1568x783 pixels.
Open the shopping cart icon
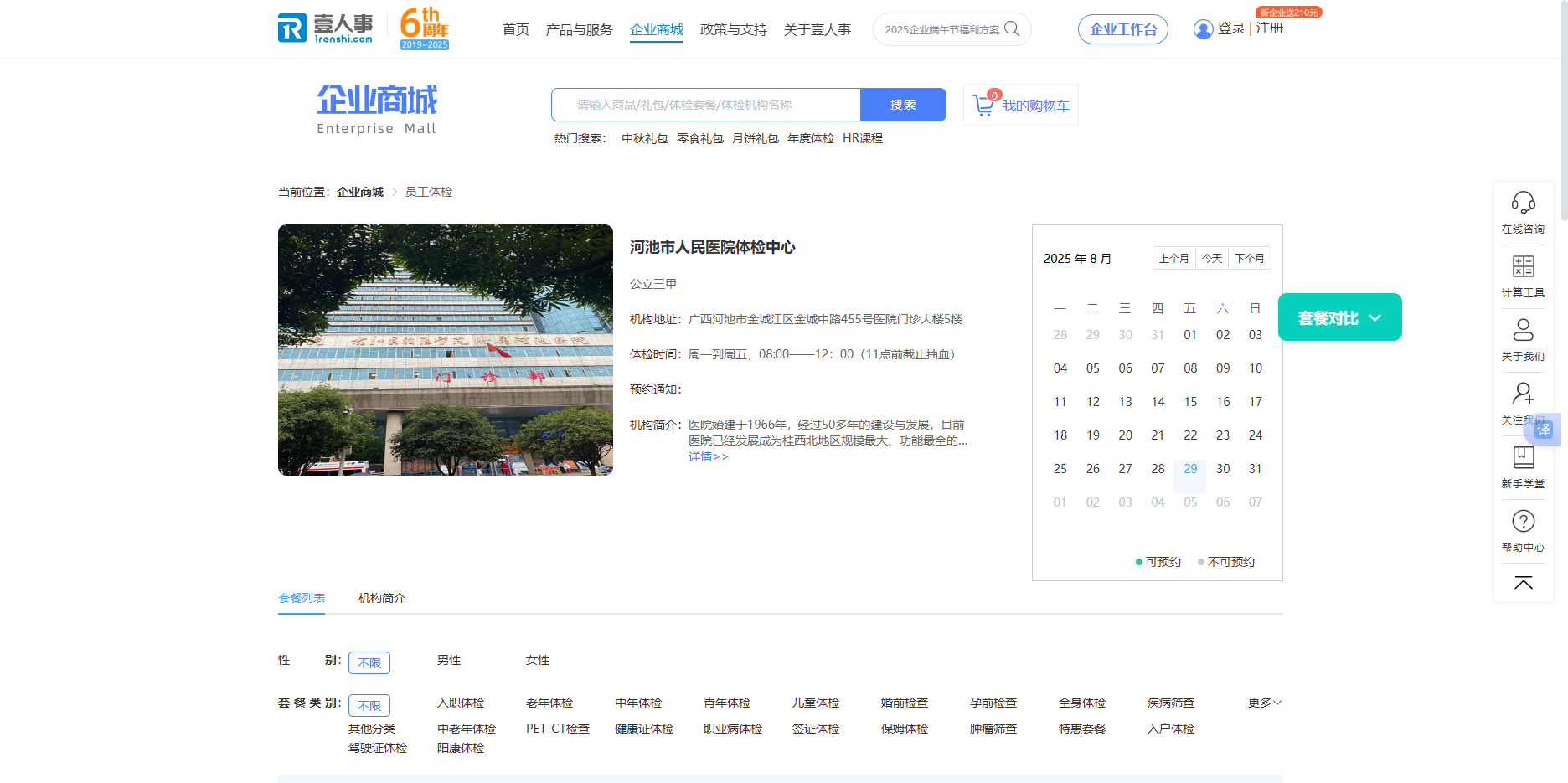983,106
